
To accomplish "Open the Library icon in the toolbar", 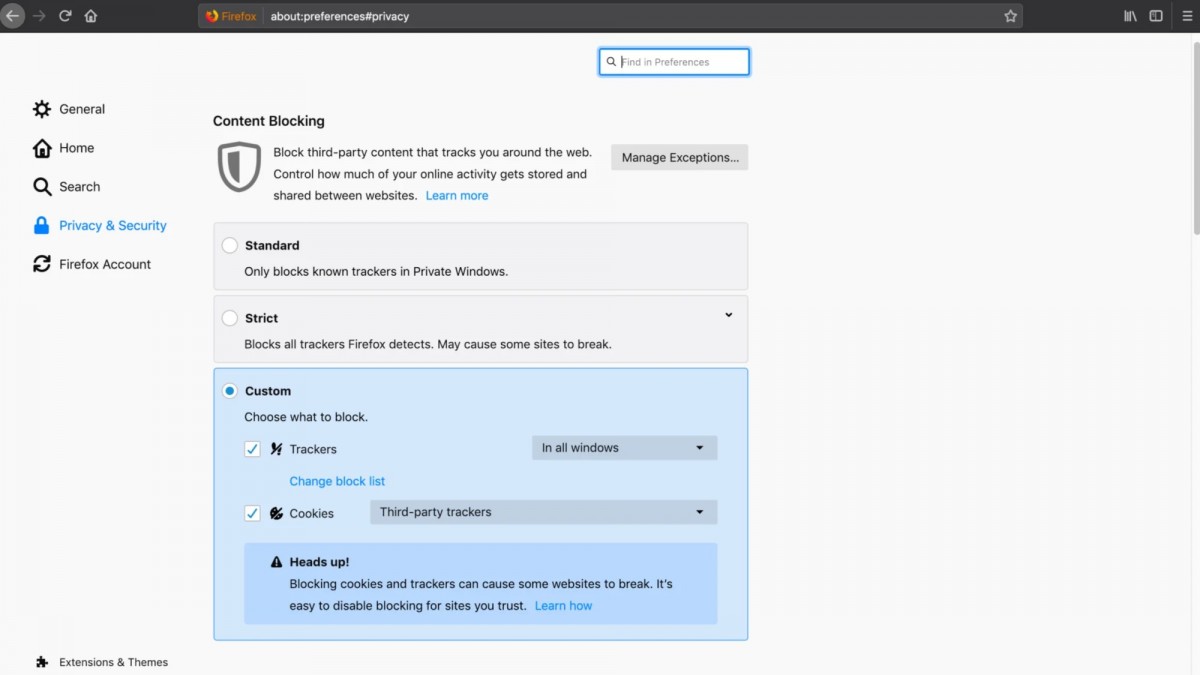I will click(x=1130, y=16).
